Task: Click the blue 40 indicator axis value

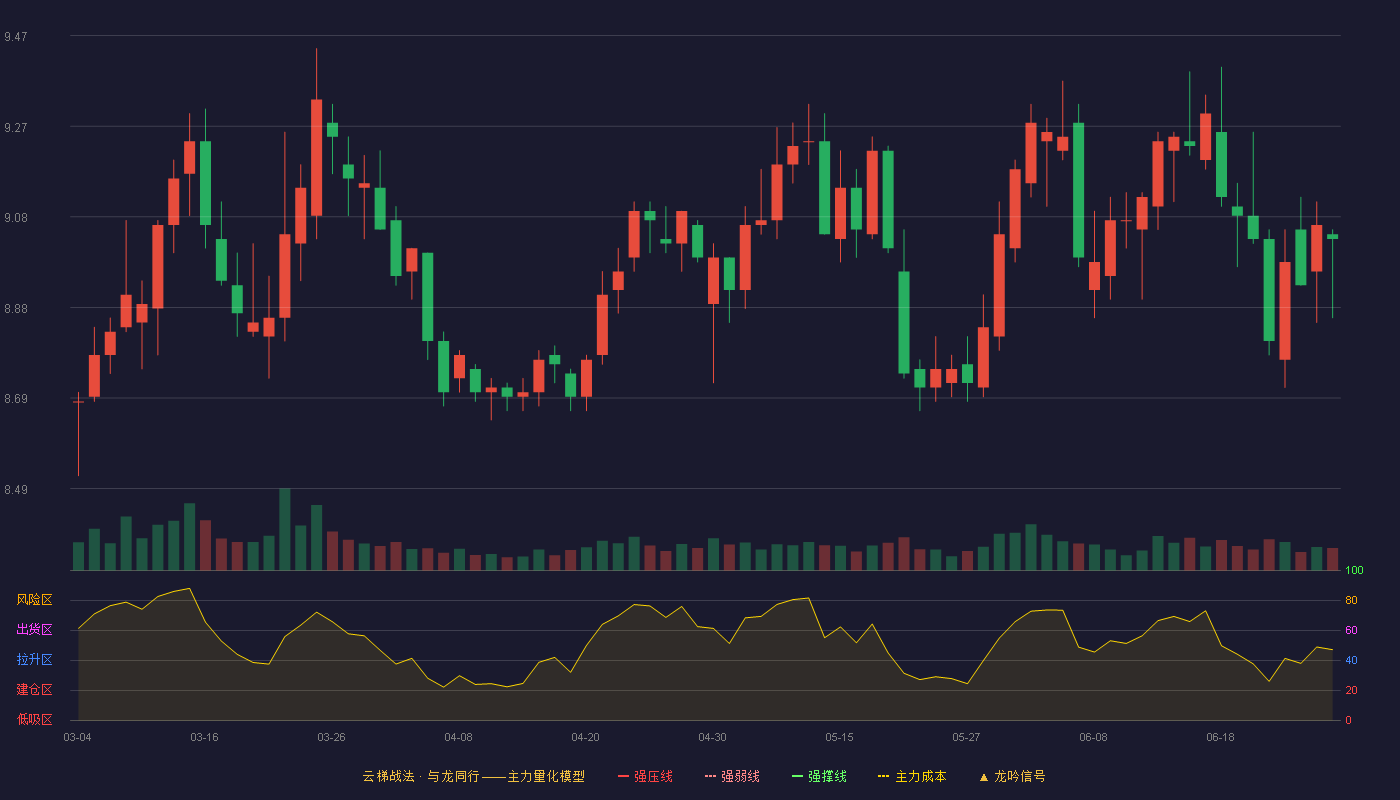Action: (1351, 661)
